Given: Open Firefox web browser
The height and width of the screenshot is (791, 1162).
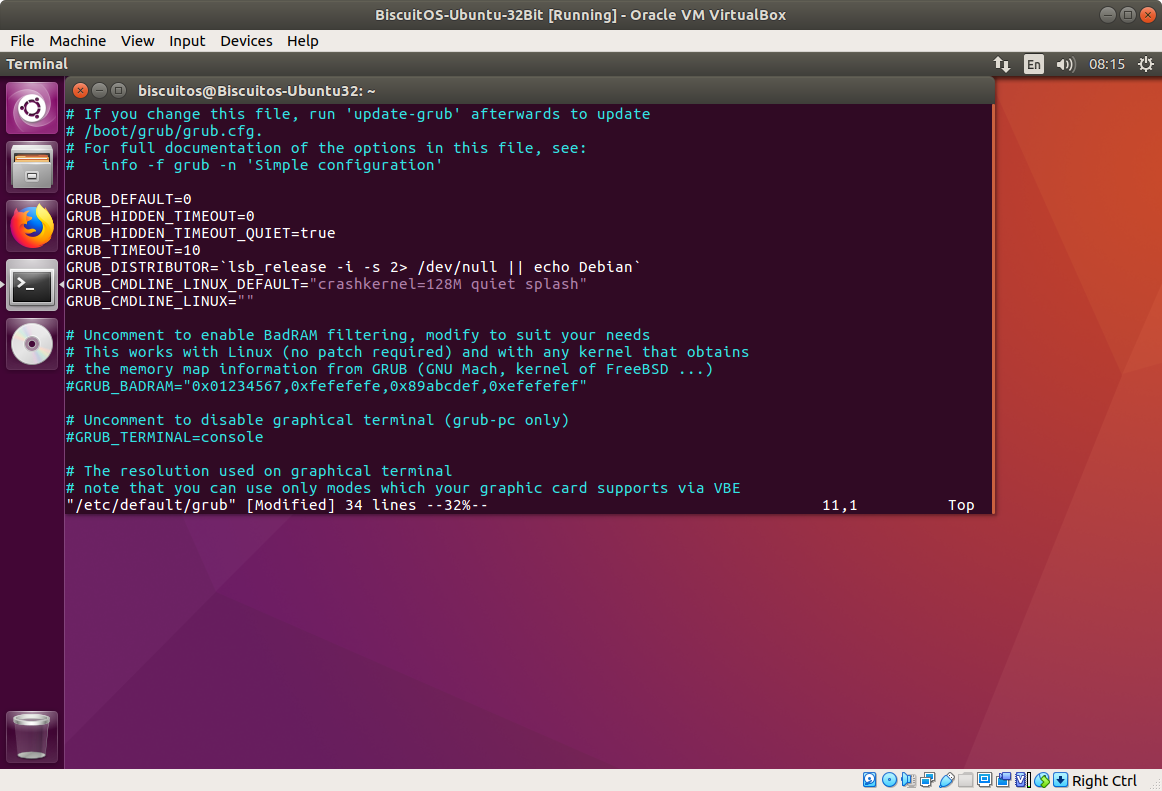Looking at the screenshot, I should (x=32, y=227).
